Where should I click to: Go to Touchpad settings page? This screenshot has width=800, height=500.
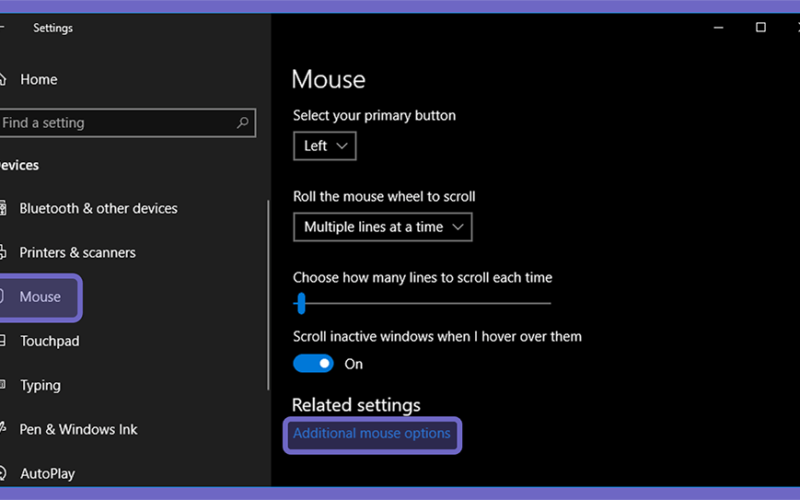point(49,341)
